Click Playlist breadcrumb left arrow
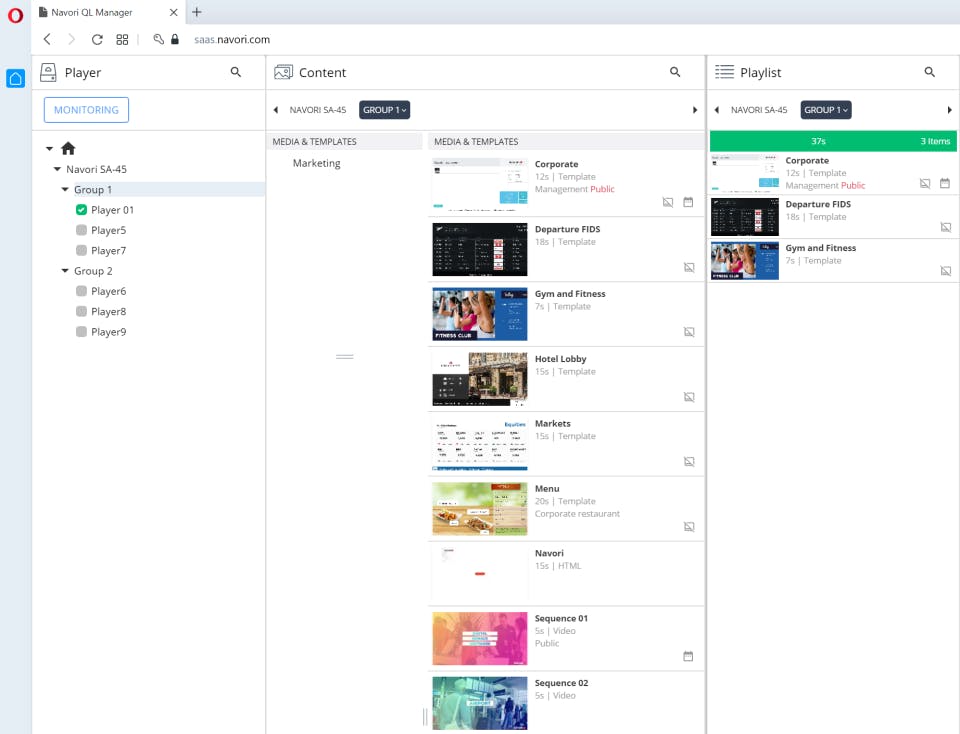Viewport: 960px width, 734px height. (716, 110)
